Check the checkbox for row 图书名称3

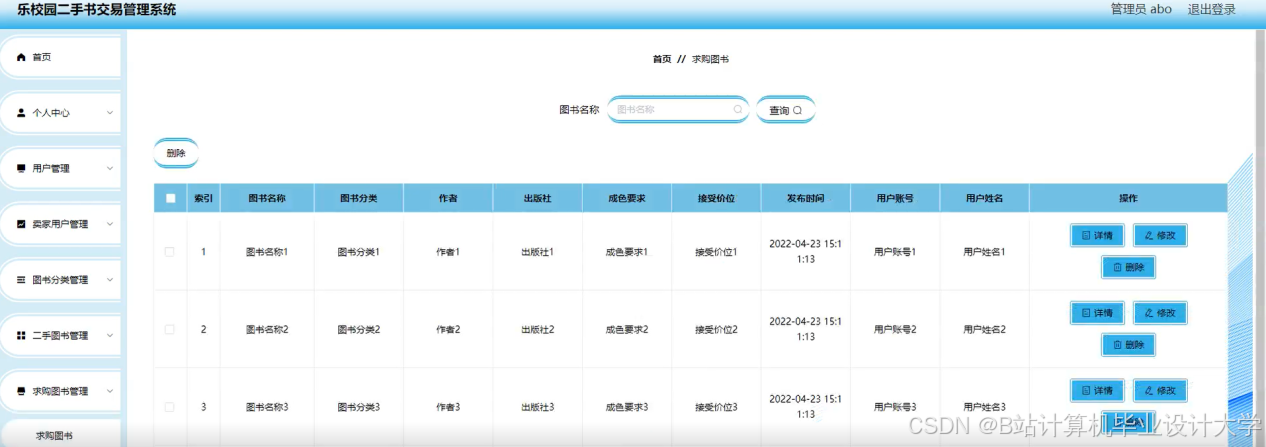(169, 407)
